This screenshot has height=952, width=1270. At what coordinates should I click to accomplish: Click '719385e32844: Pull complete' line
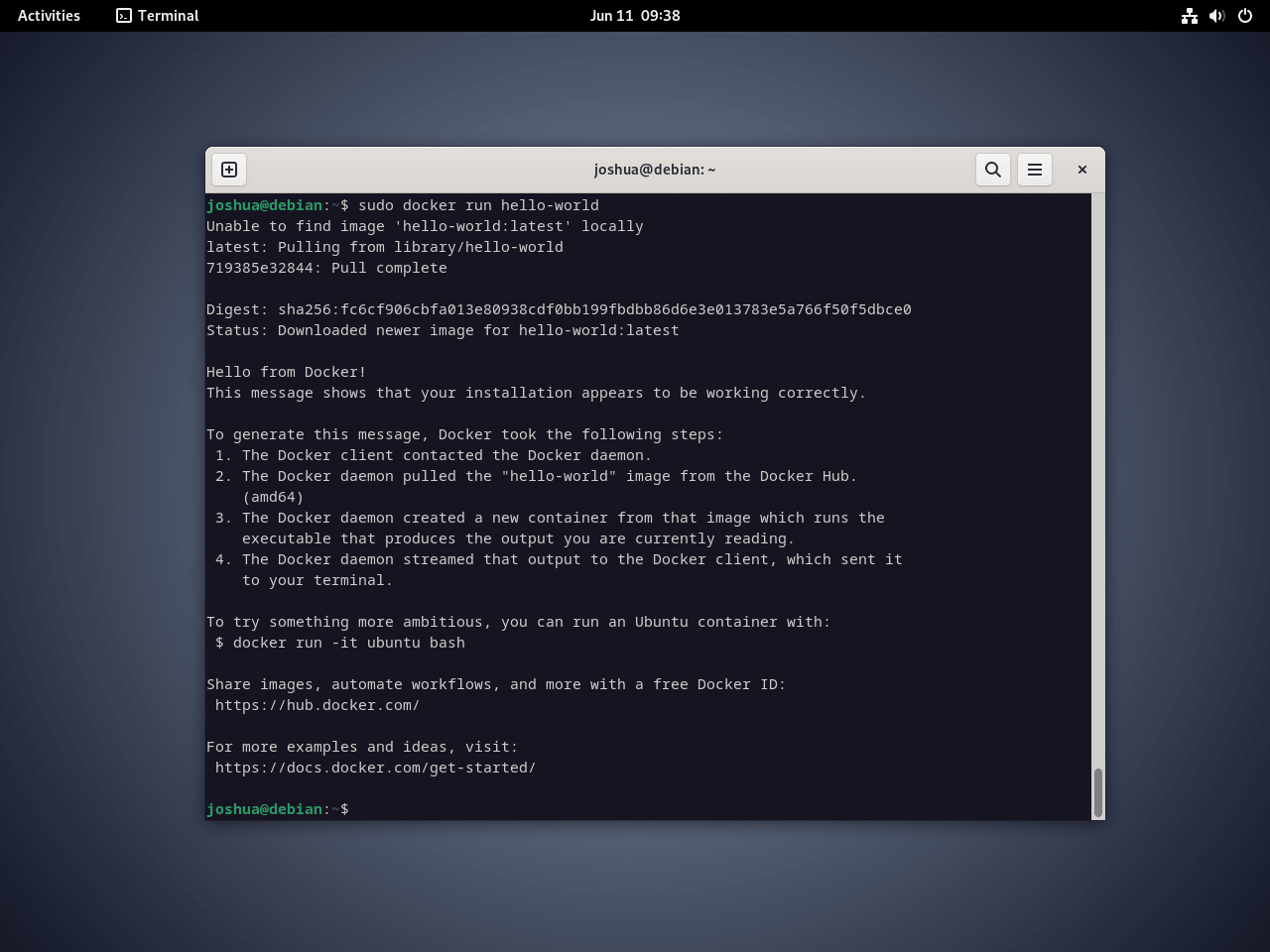click(326, 268)
